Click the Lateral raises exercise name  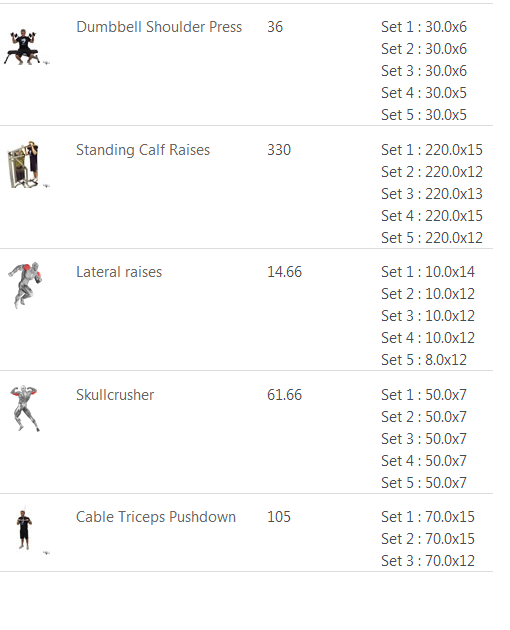[119, 272]
